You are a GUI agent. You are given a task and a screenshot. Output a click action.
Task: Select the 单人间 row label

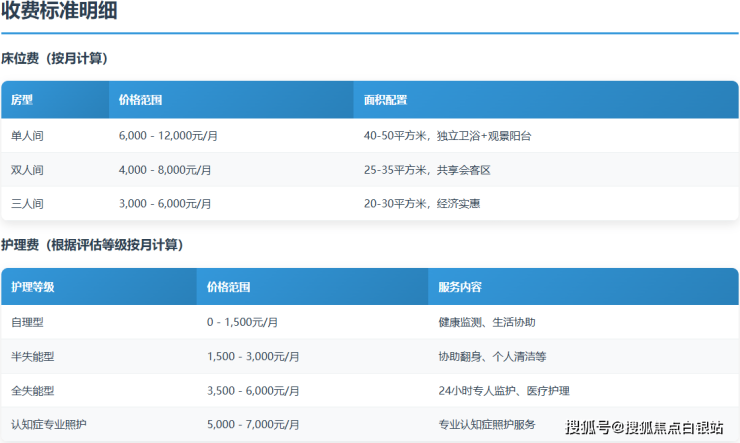(27, 135)
